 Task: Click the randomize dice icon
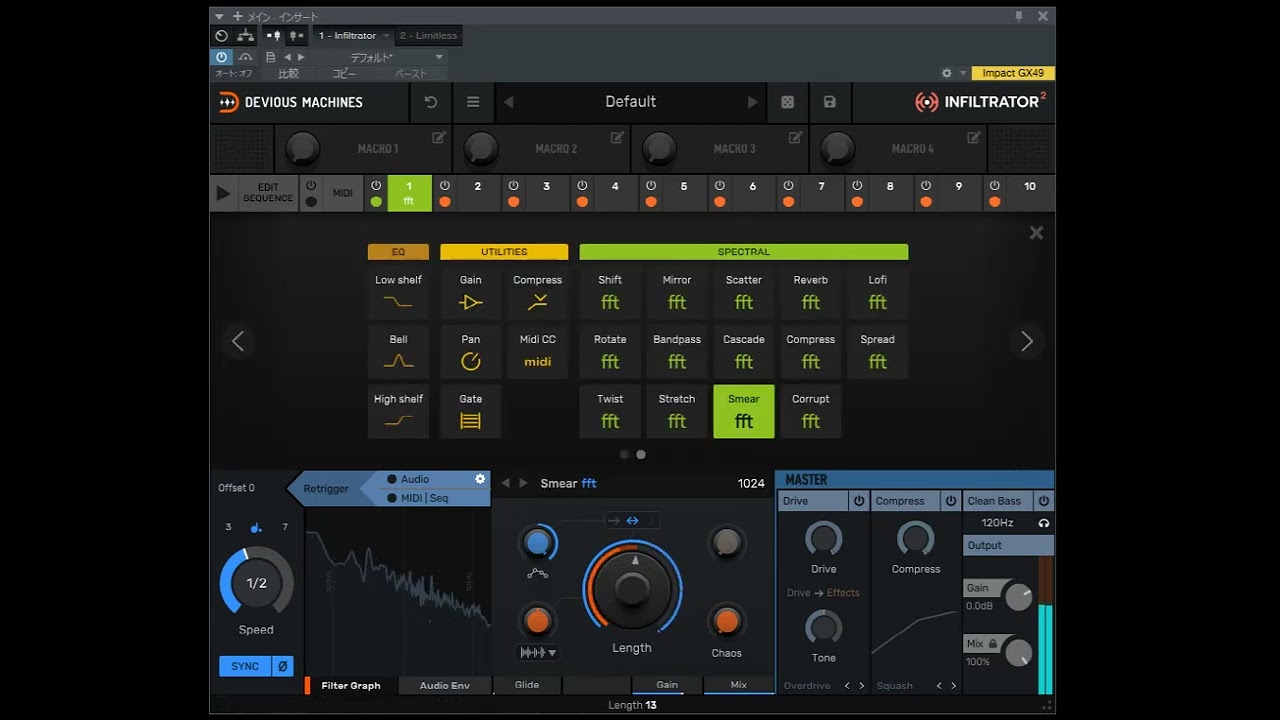787,102
